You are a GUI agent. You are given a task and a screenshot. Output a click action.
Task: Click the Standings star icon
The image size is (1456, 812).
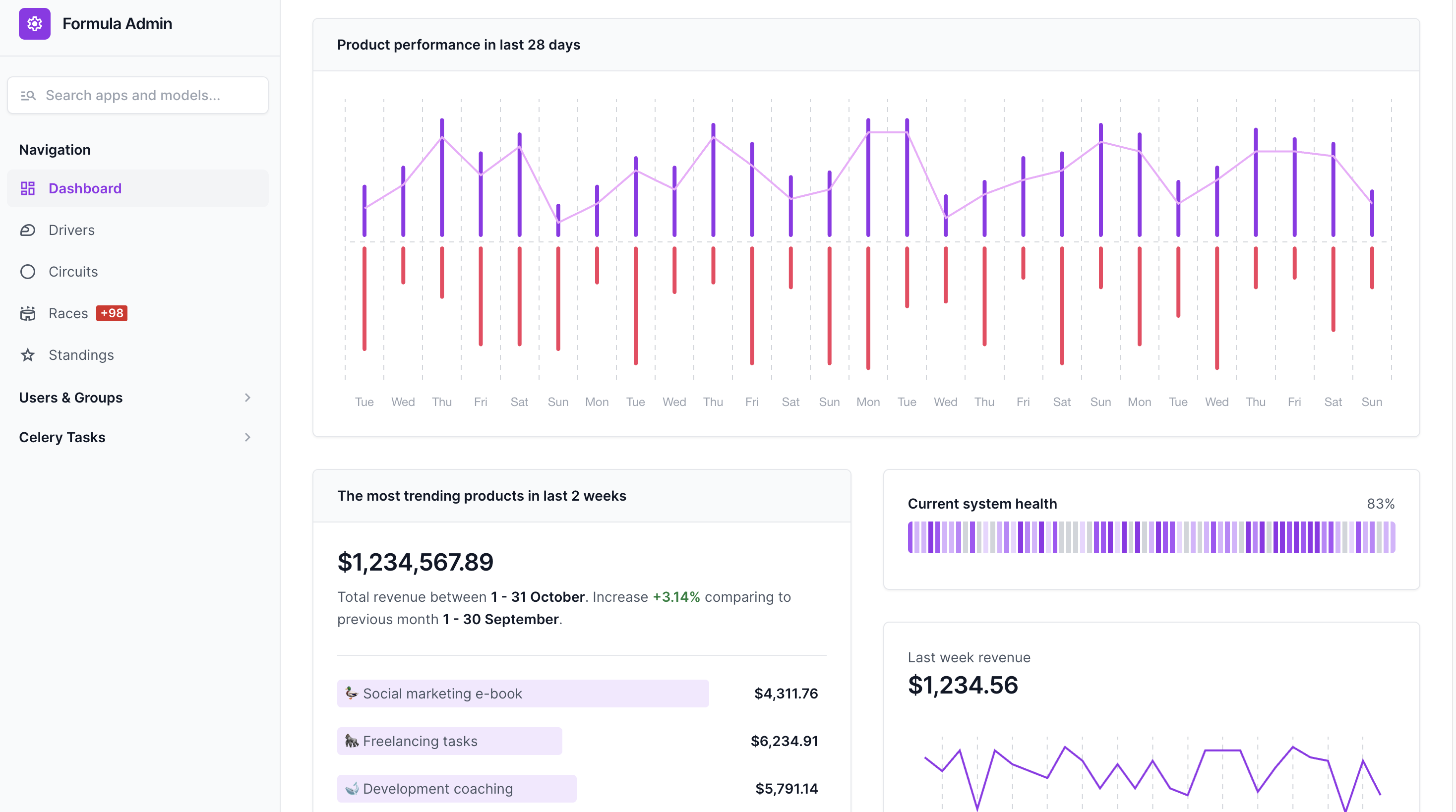click(28, 355)
